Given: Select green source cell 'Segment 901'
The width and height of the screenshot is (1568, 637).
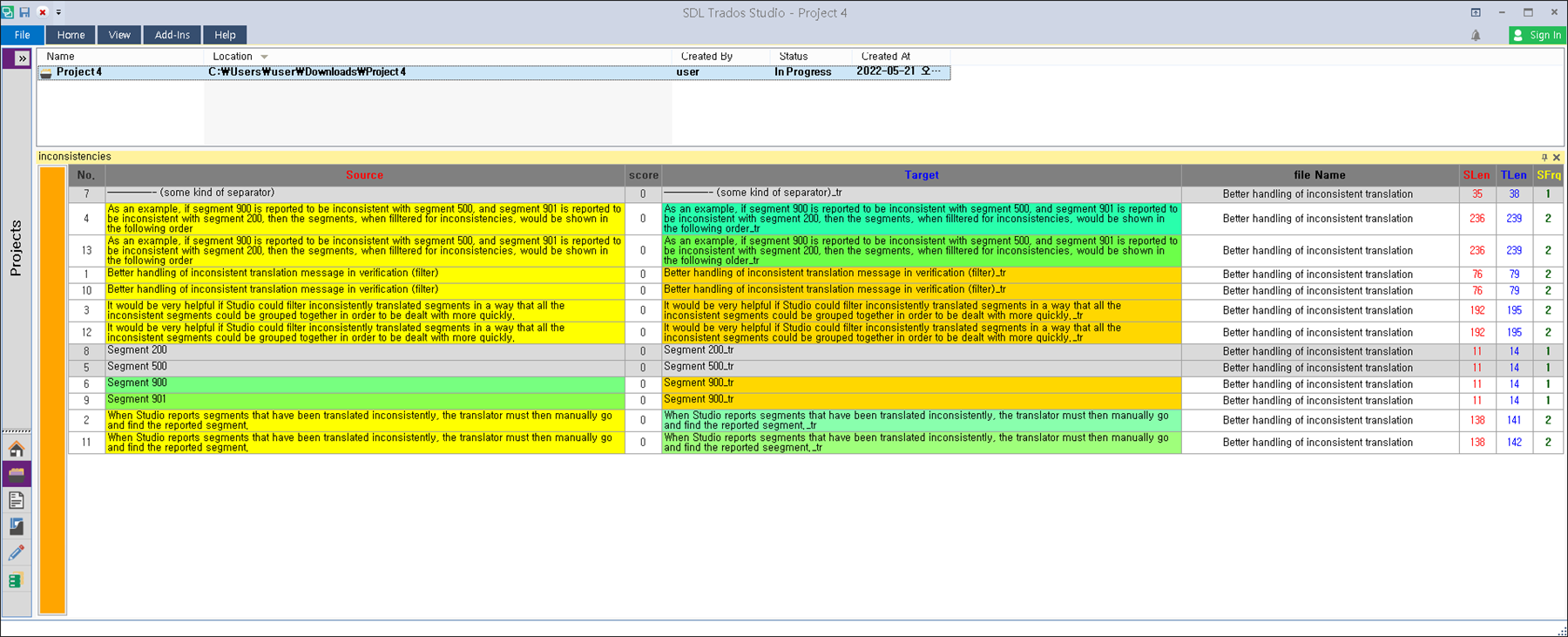Looking at the screenshot, I should pos(365,401).
